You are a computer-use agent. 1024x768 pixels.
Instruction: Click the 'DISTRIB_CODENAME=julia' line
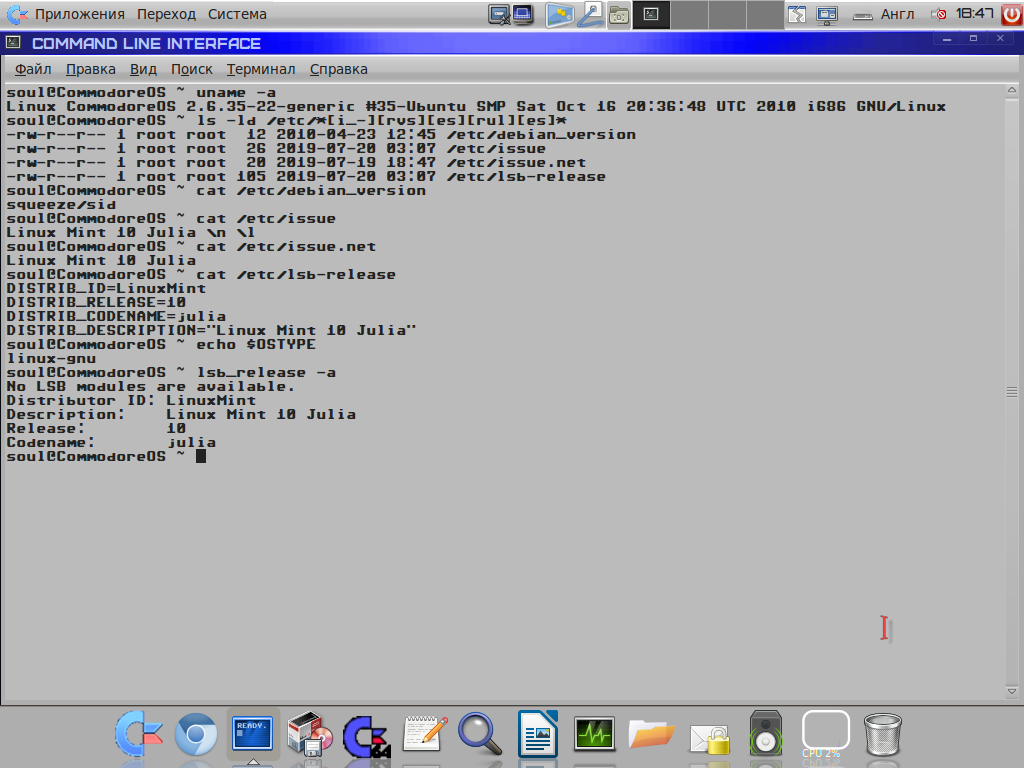pos(116,316)
